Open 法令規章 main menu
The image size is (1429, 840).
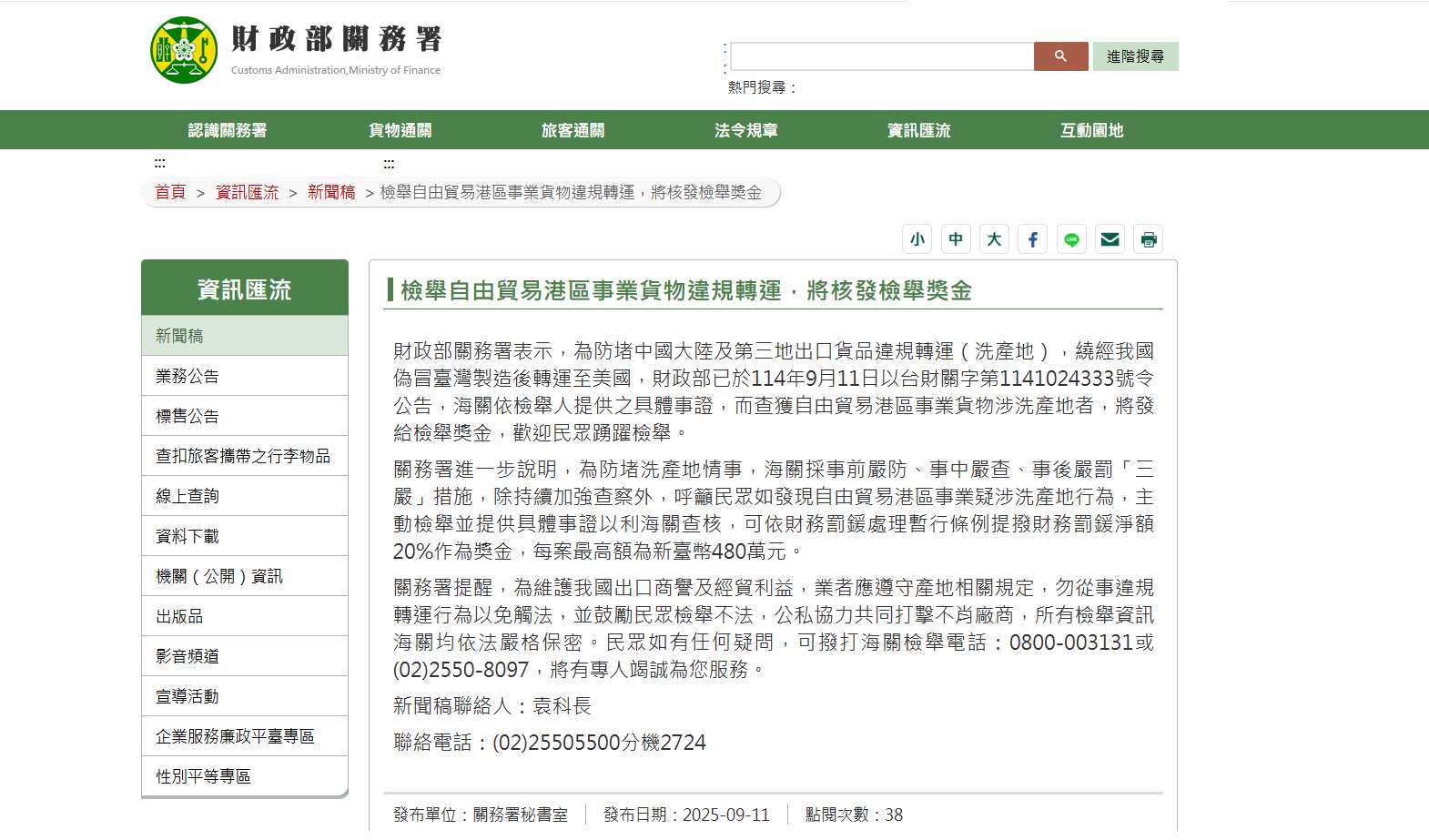pos(746,130)
